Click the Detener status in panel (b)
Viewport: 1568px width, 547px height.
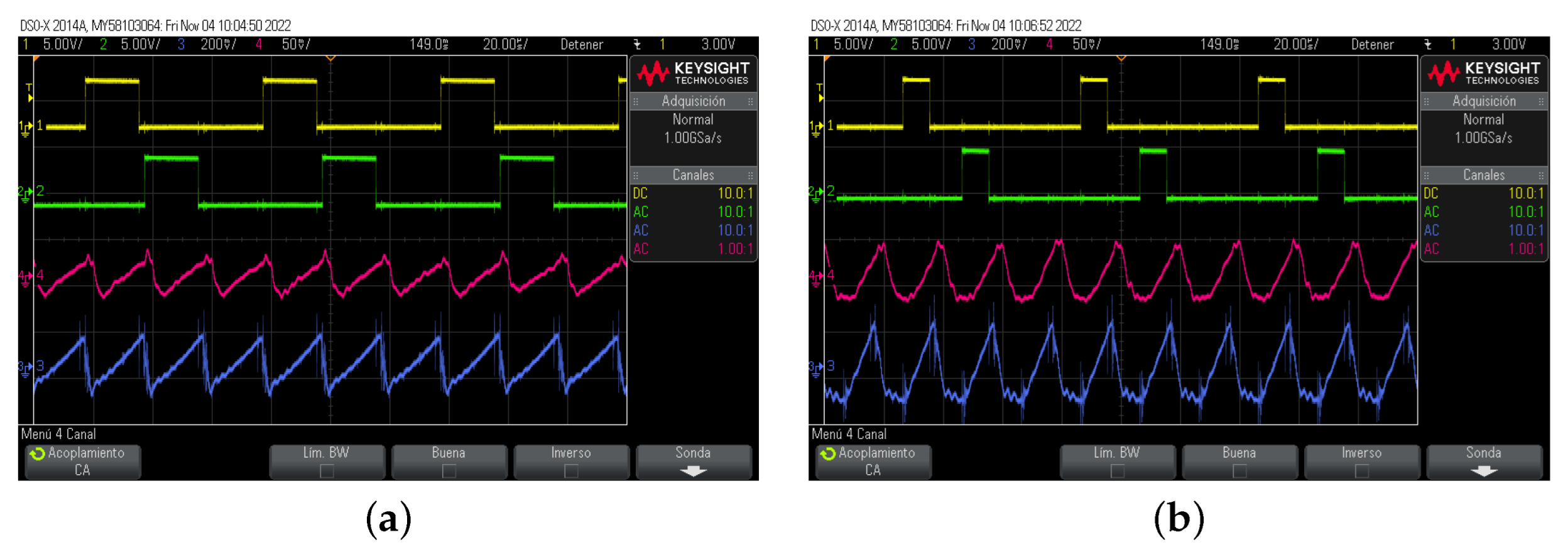1372,45
